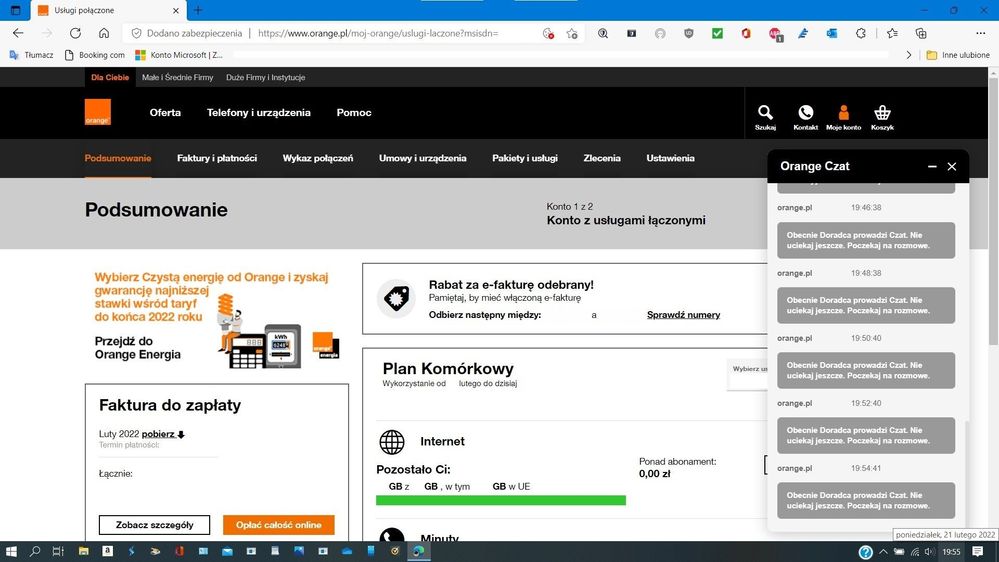Open the Szukaj search icon
The image size is (999, 562).
pos(765,117)
